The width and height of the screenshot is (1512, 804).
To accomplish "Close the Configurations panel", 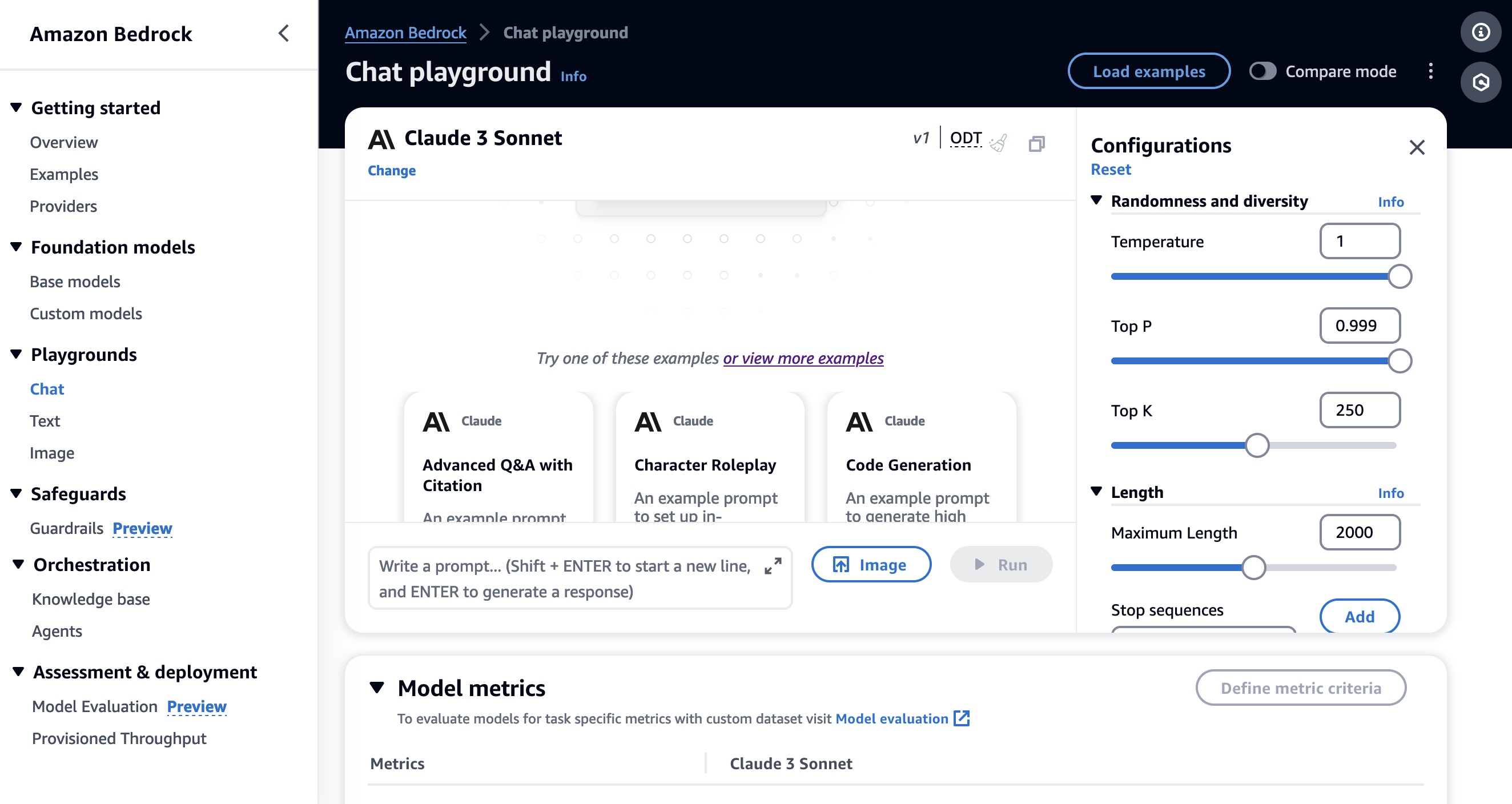I will (x=1417, y=147).
